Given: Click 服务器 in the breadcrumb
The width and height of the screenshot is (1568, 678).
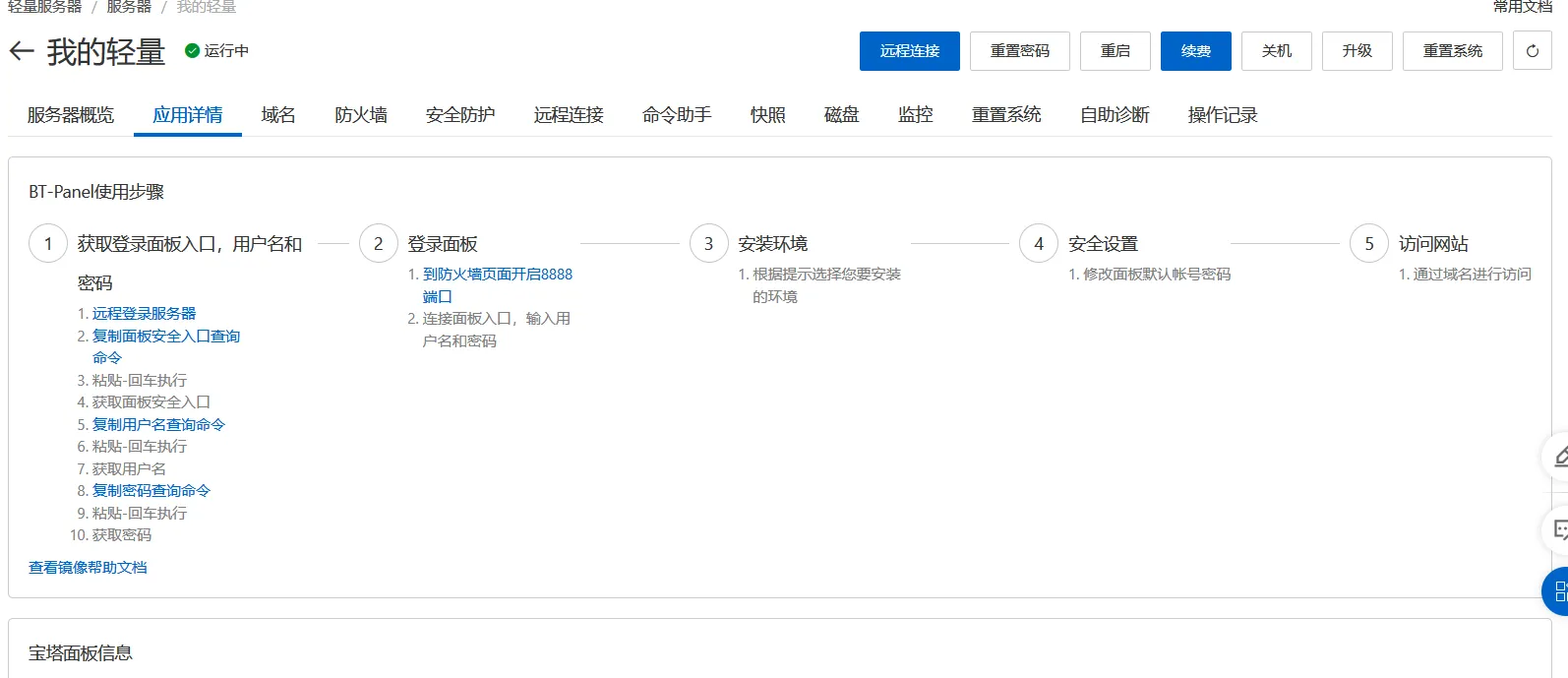Looking at the screenshot, I should [129, 7].
